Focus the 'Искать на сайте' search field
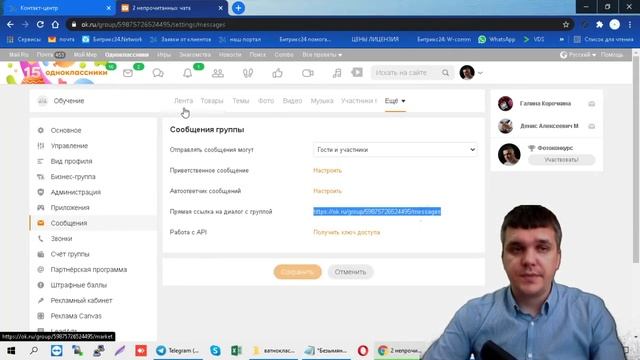The height and width of the screenshot is (360, 640). point(406,73)
